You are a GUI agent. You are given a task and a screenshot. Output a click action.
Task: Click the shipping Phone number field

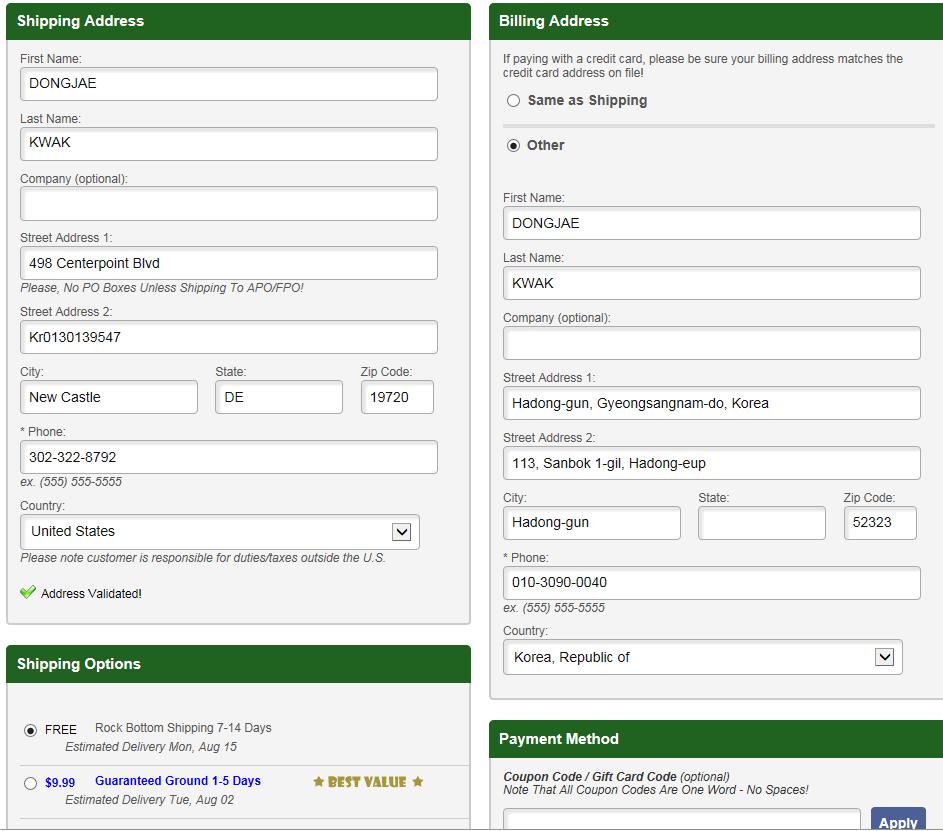228,457
